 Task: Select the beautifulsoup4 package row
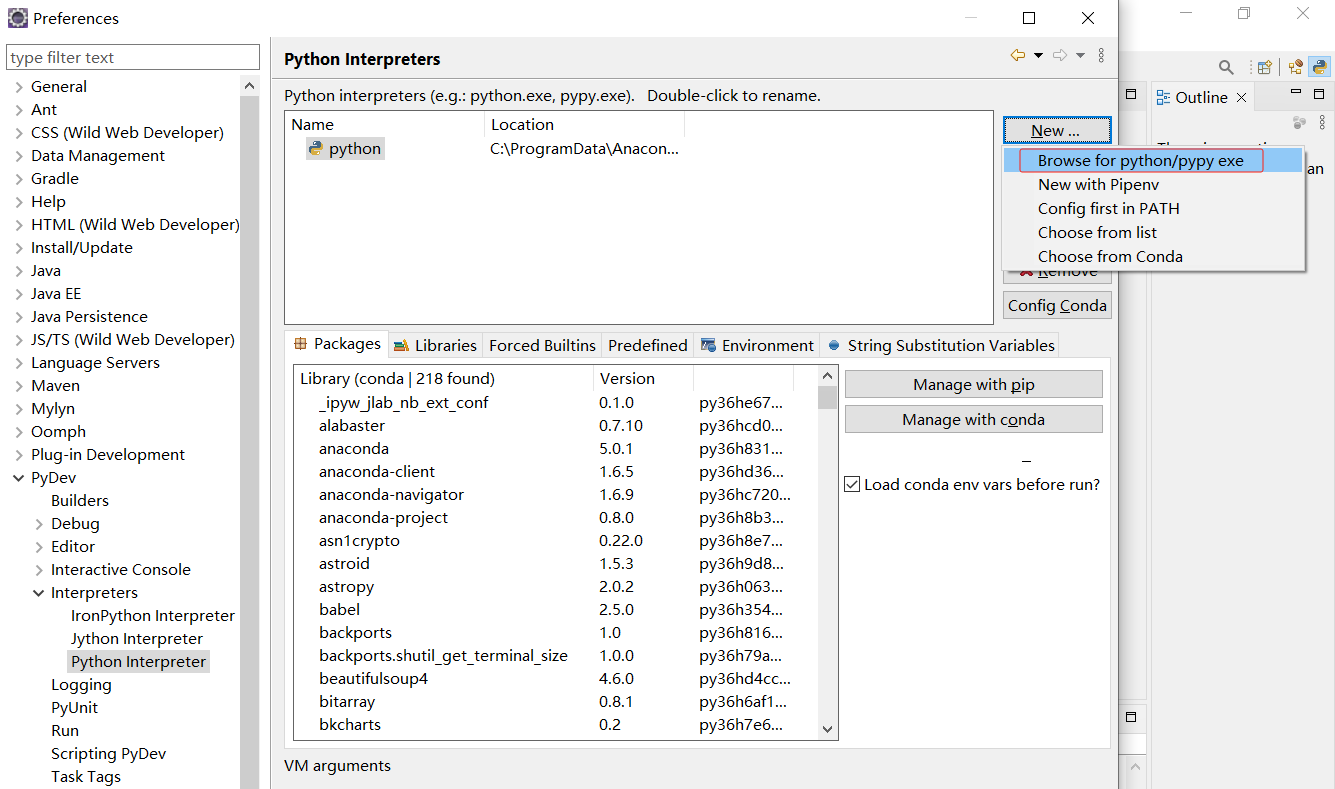(556, 679)
